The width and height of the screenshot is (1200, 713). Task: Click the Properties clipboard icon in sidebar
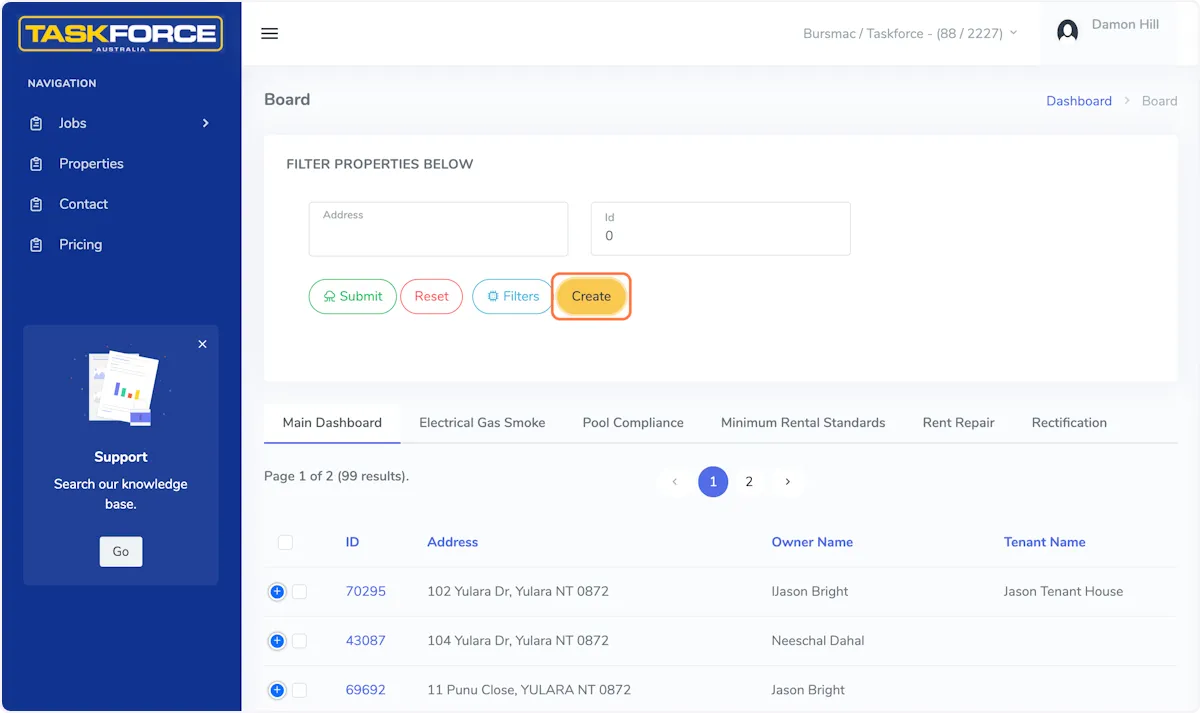tap(37, 164)
